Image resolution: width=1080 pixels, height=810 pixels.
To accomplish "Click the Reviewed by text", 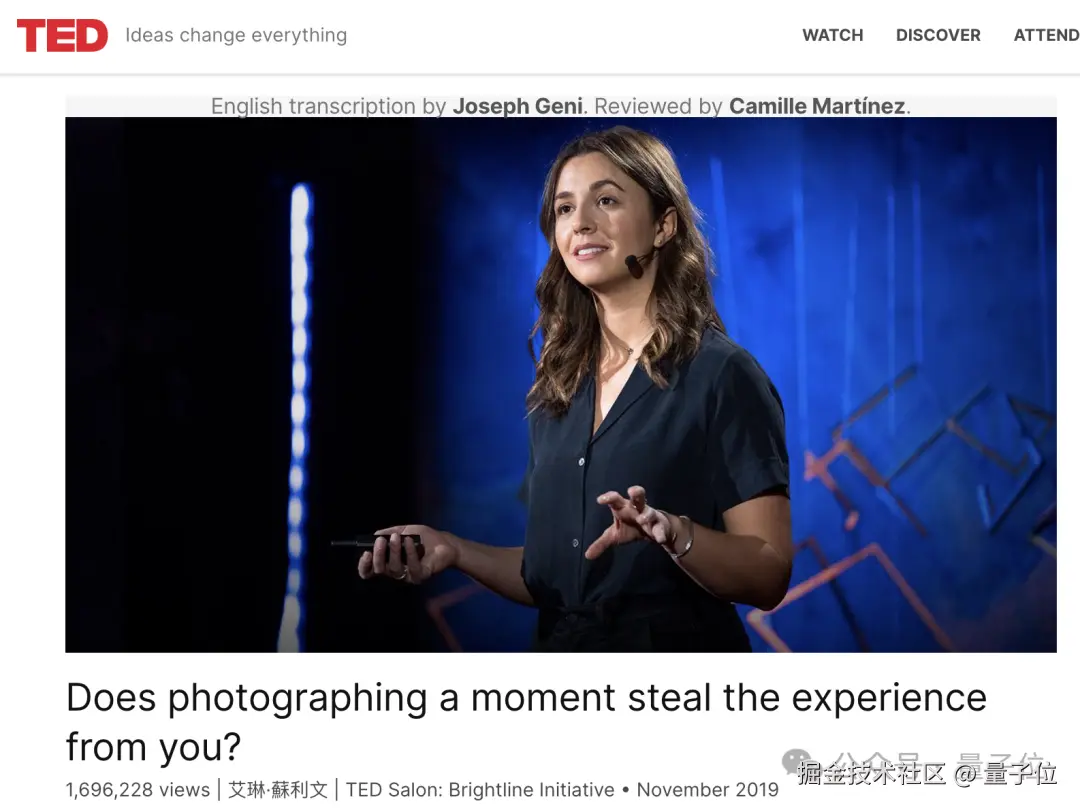I will click(658, 106).
